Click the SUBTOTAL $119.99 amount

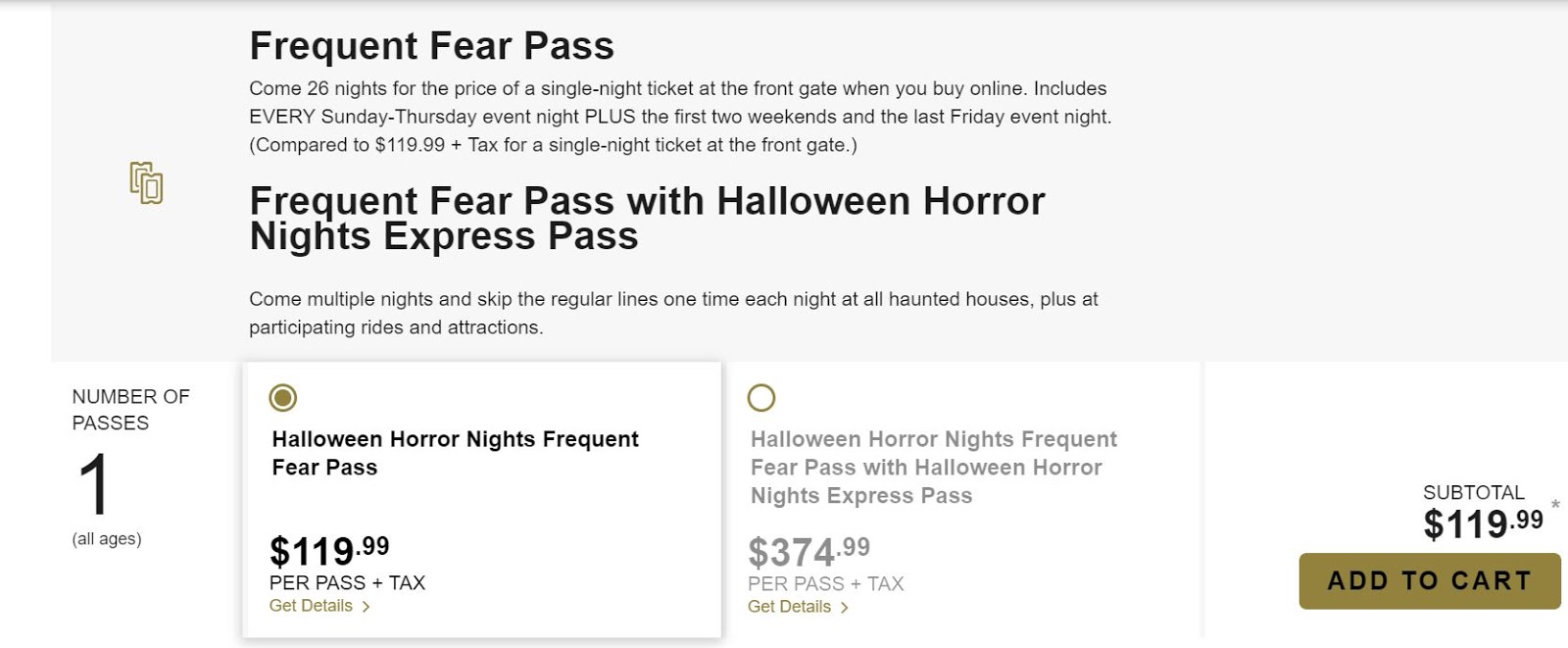coord(1483,523)
